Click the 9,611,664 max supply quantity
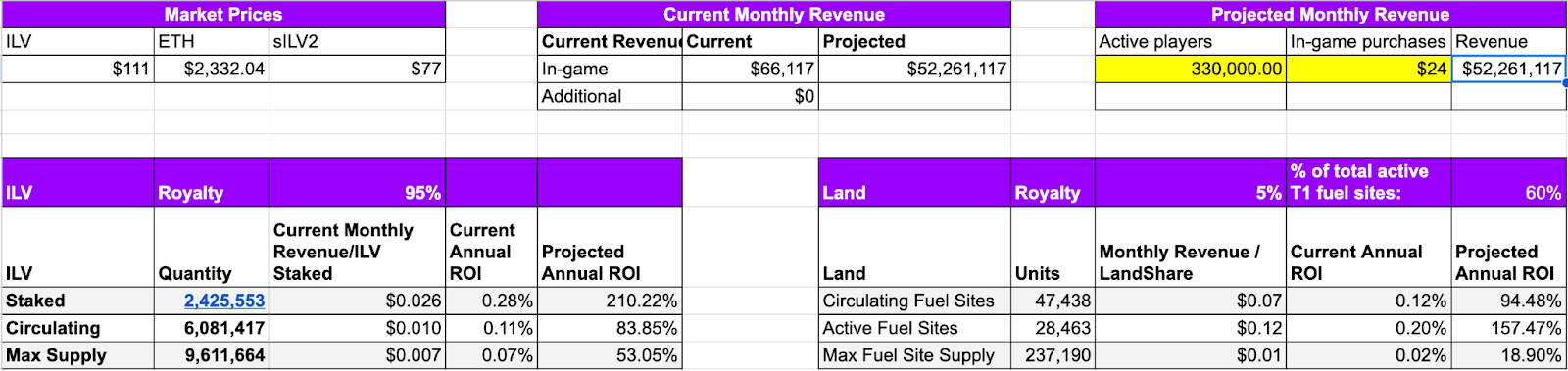1568x371 pixels. tap(212, 355)
